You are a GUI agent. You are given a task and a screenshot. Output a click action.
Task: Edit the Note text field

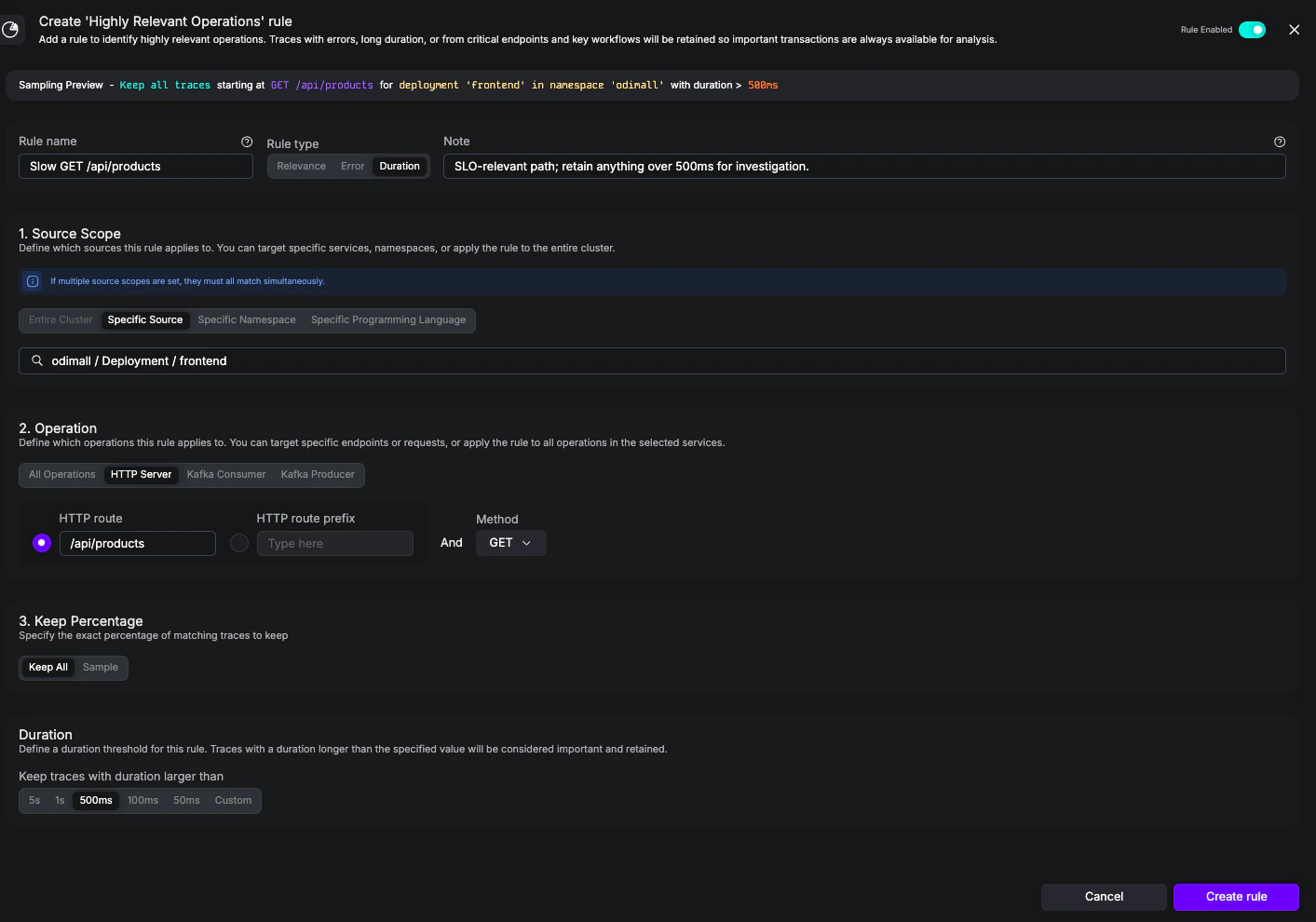click(864, 167)
